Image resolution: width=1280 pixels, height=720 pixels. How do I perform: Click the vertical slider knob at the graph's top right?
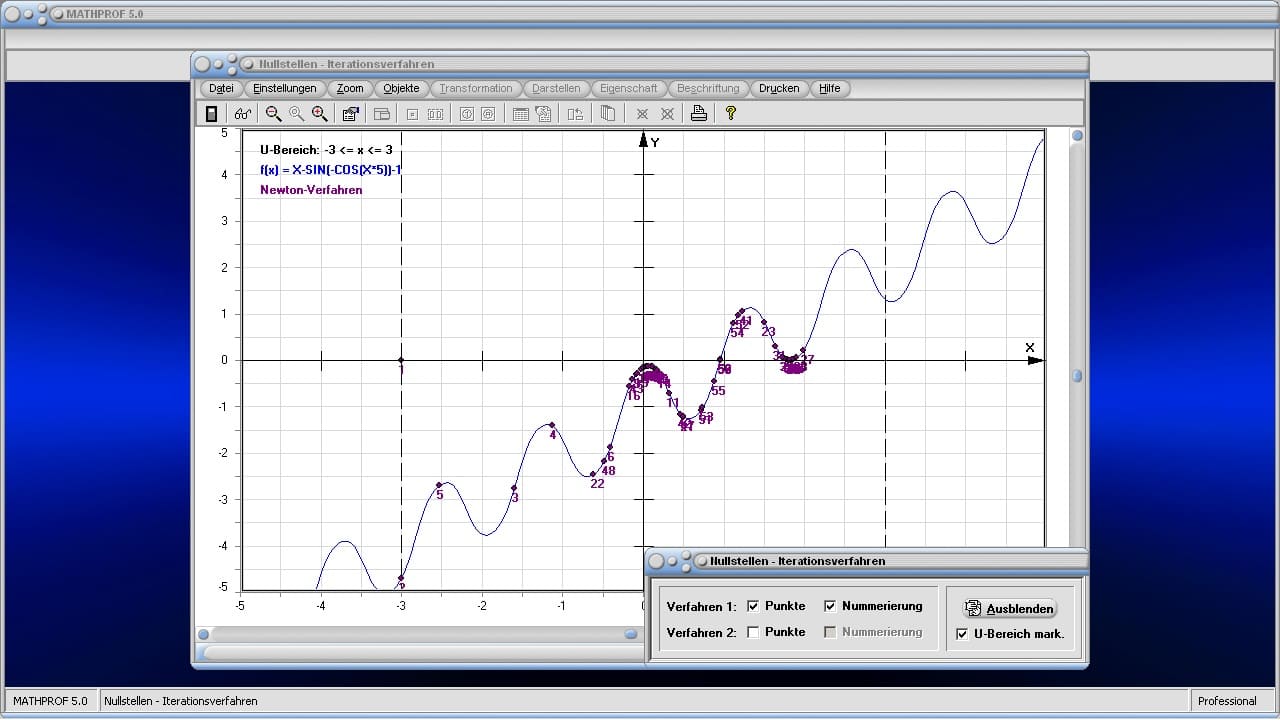pos(1077,136)
